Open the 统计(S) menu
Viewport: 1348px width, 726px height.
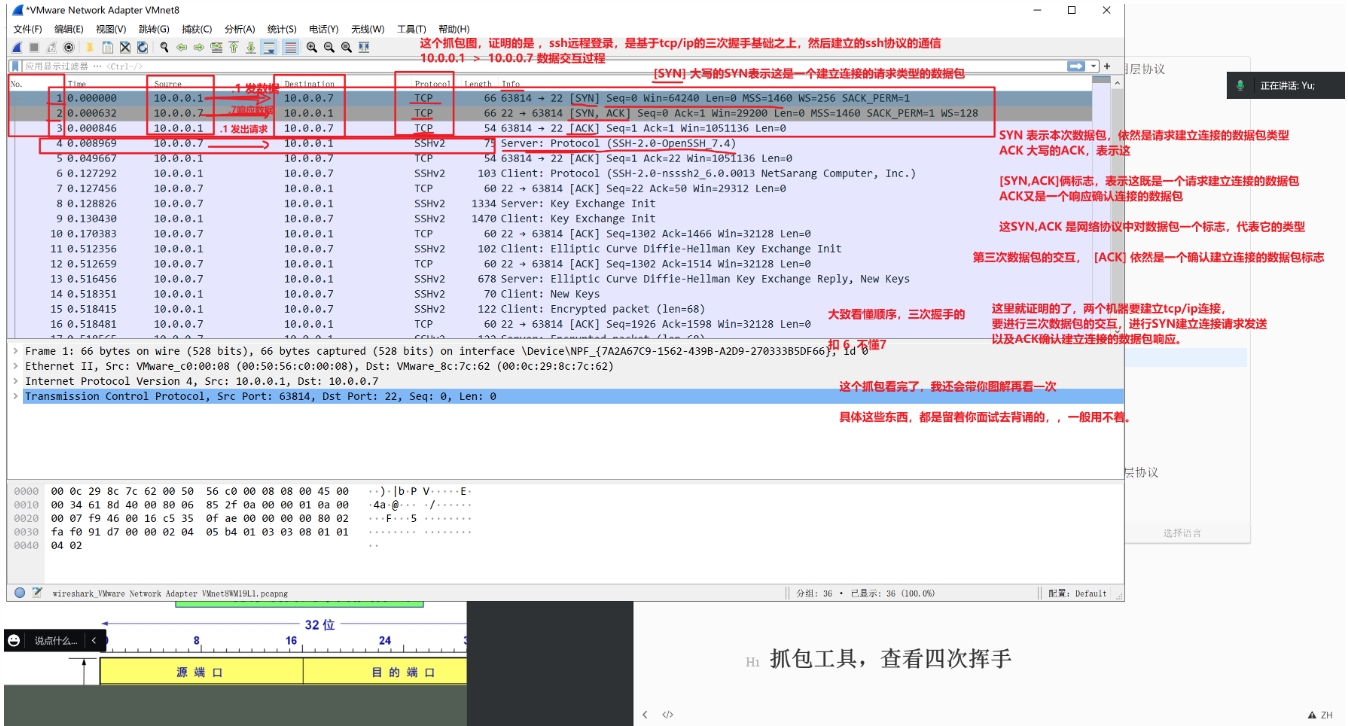pos(282,29)
